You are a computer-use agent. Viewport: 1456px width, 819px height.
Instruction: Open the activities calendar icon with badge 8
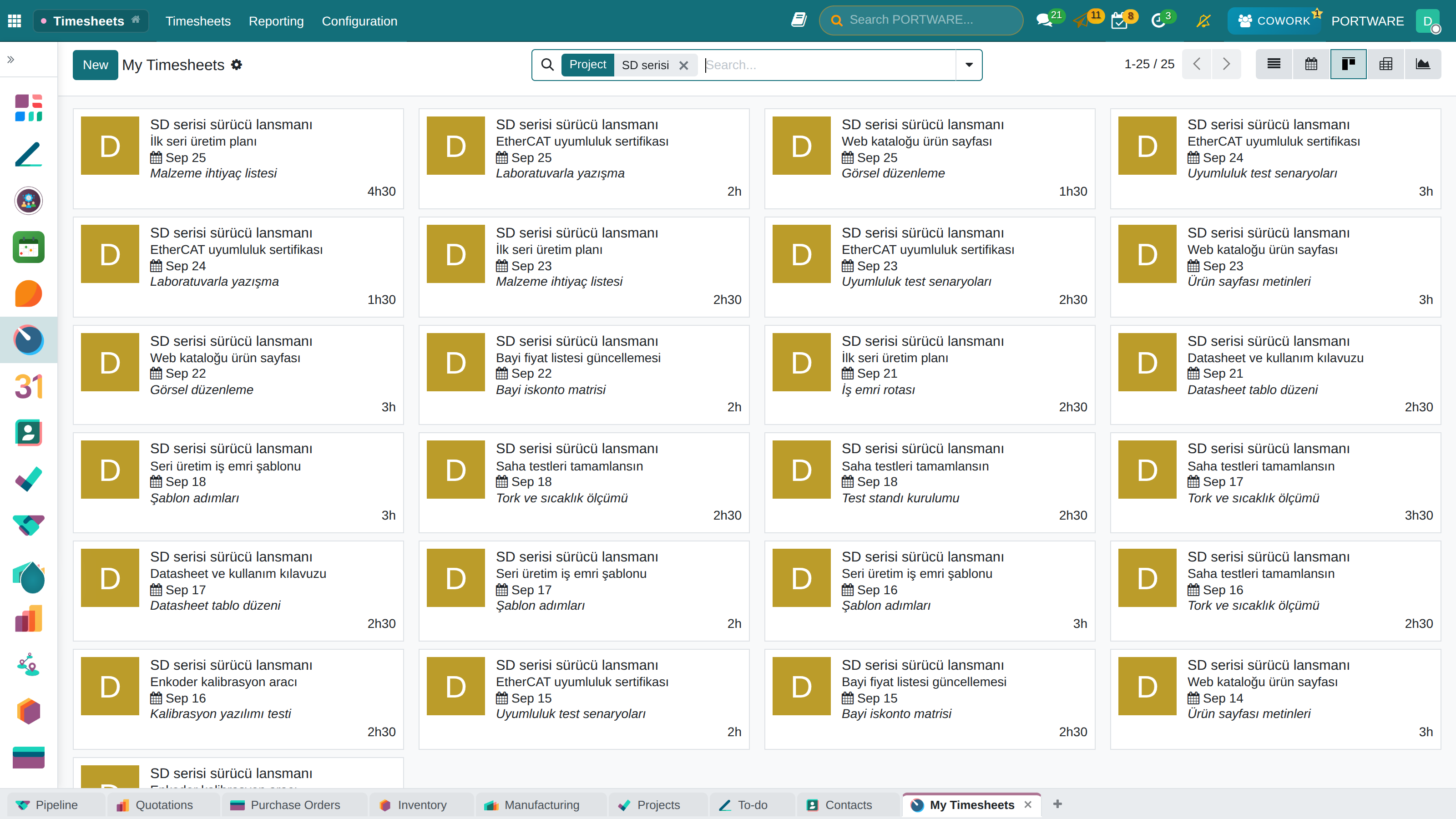[1119, 21]
